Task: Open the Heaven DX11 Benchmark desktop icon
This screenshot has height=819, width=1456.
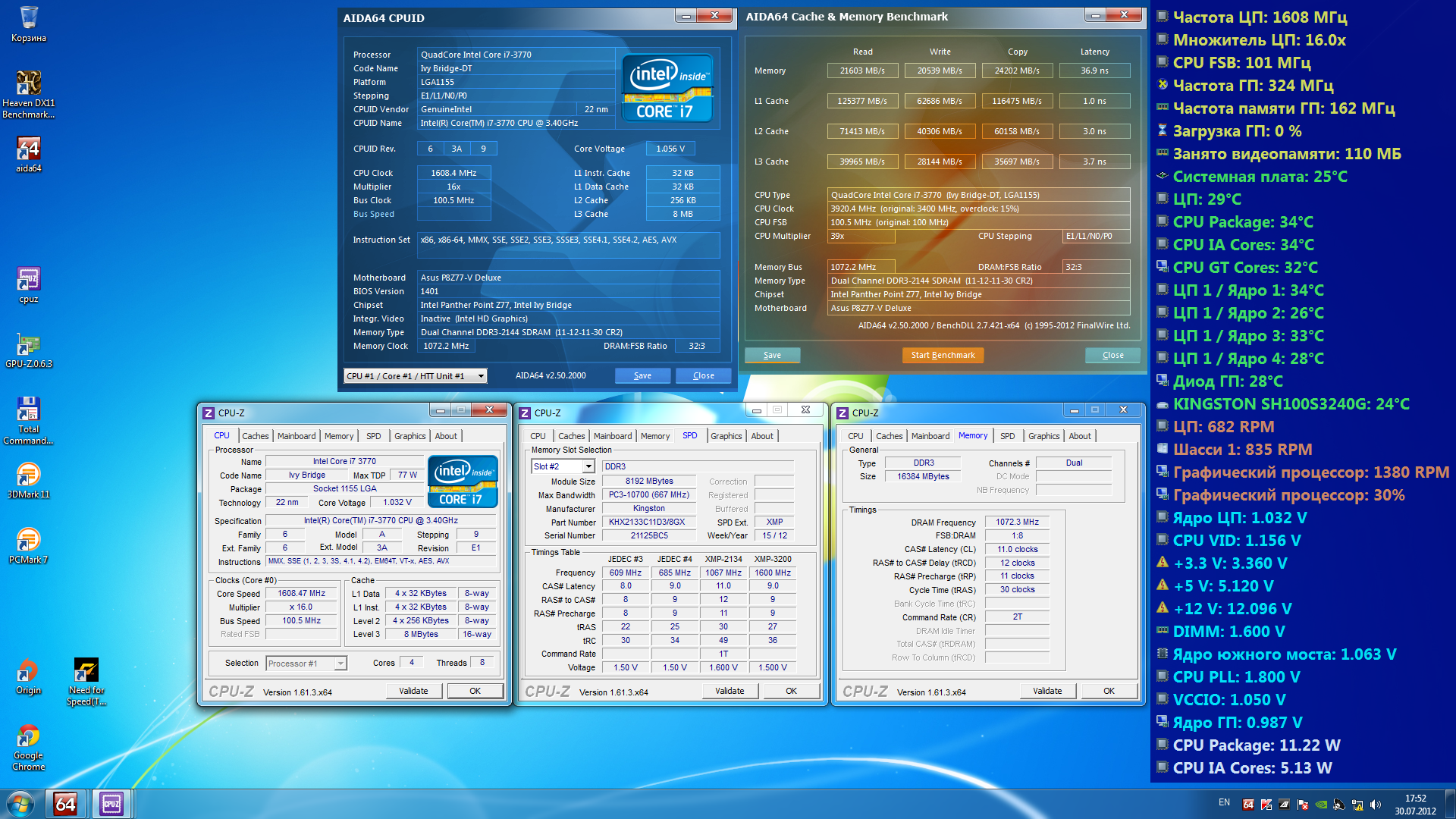Action: [x=29, y=83]
